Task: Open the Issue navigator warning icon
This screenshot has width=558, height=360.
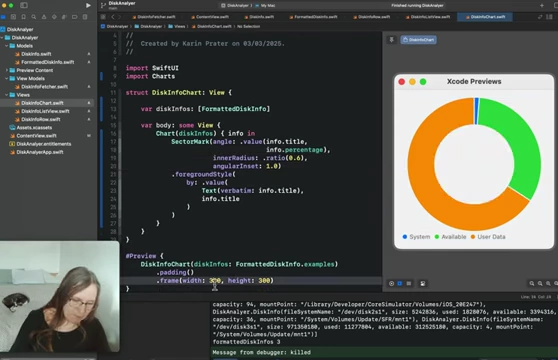Action: click(x=44, y=17)
